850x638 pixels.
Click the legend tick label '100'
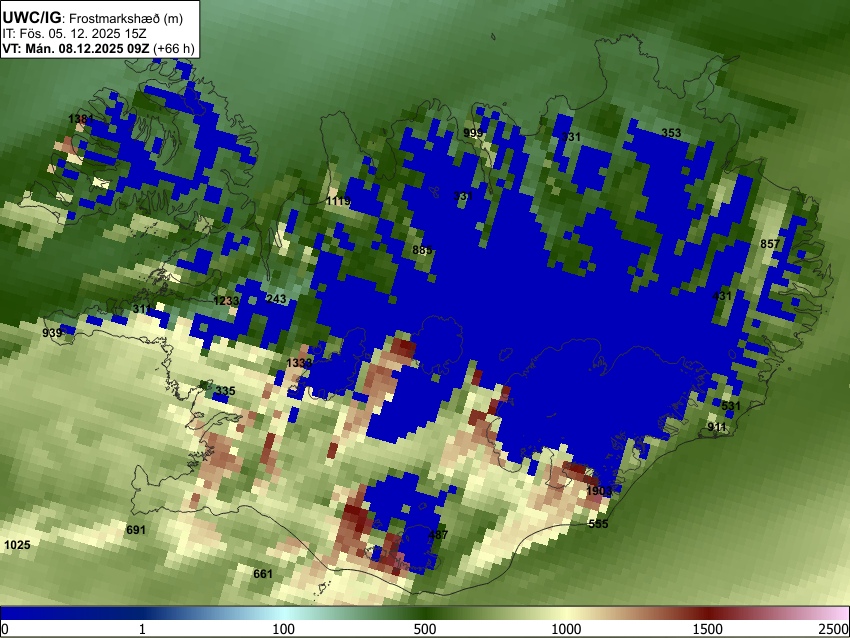tap(284, 629)
